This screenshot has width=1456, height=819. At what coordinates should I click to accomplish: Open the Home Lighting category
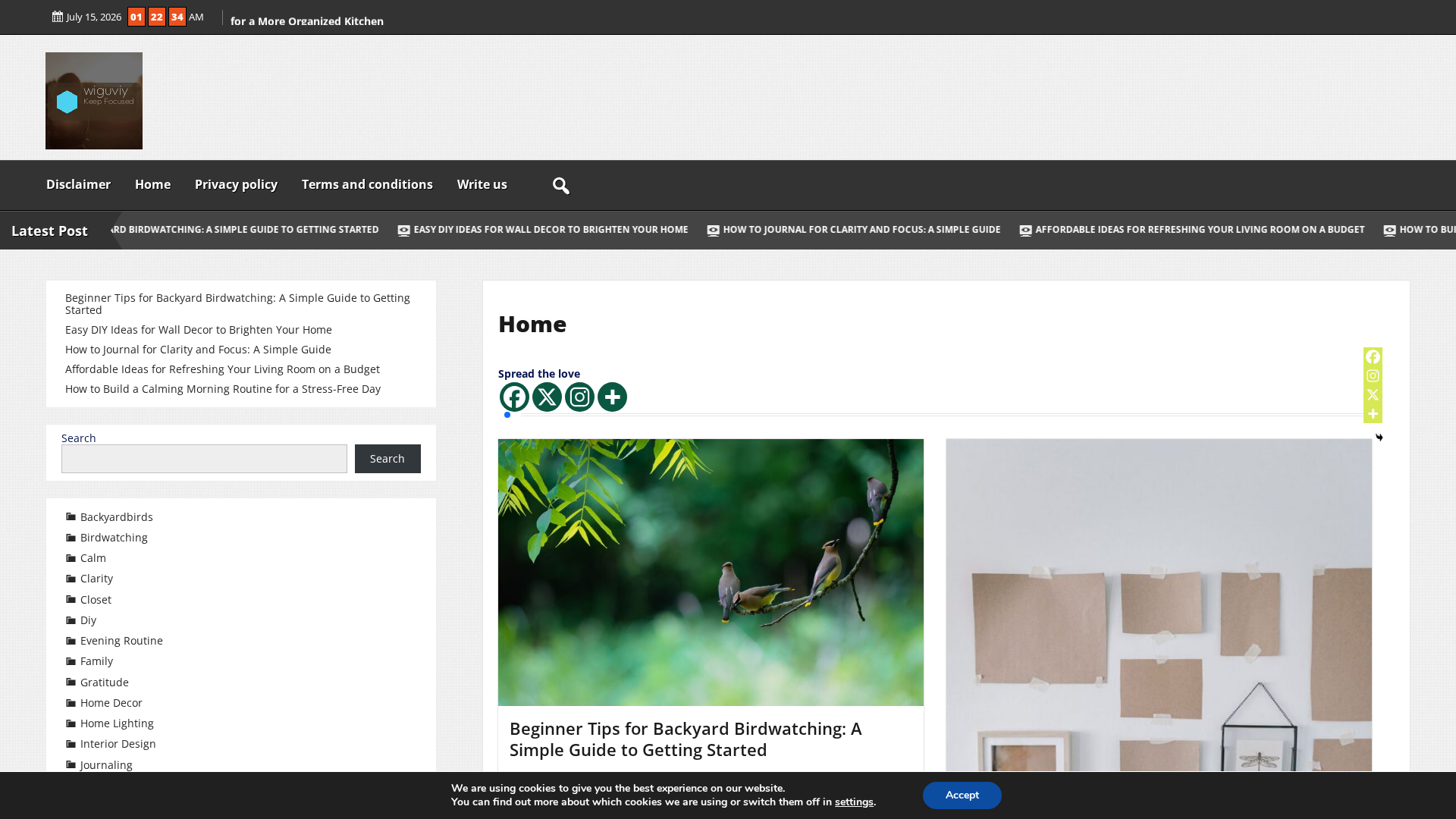[117, 723]
